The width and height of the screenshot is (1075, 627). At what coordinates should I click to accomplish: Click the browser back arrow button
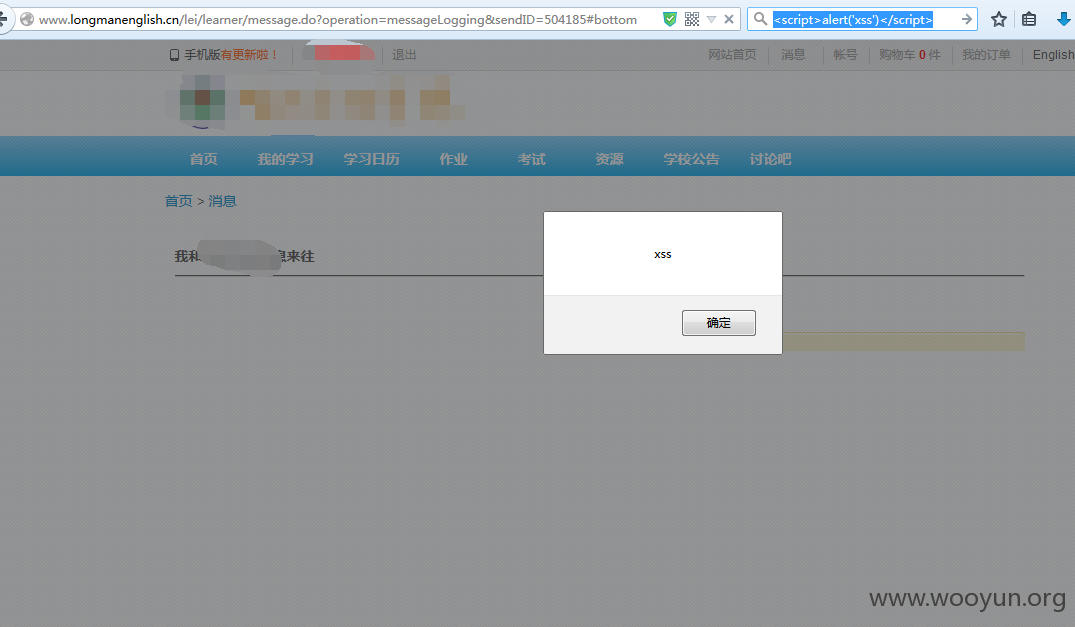click(3, 19)
